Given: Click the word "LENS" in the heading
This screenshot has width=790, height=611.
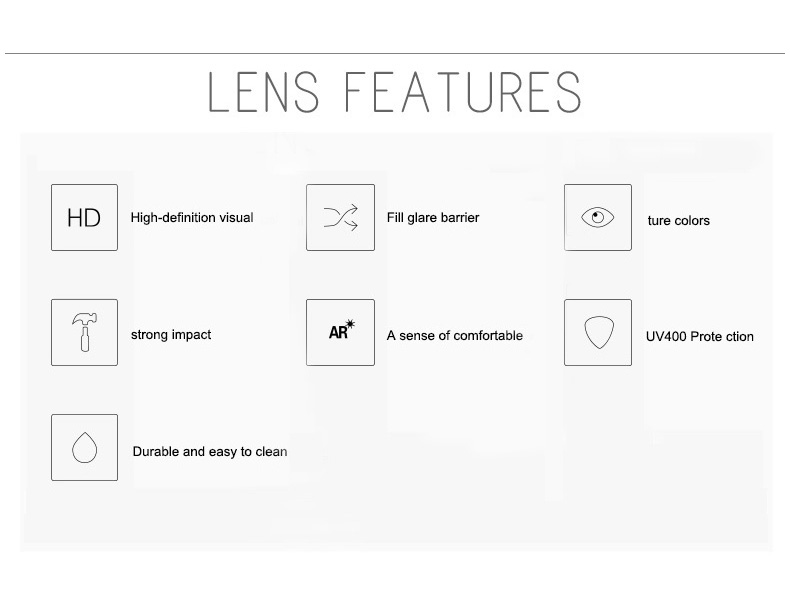Looking at the screenshot, I should pos(260,91).
